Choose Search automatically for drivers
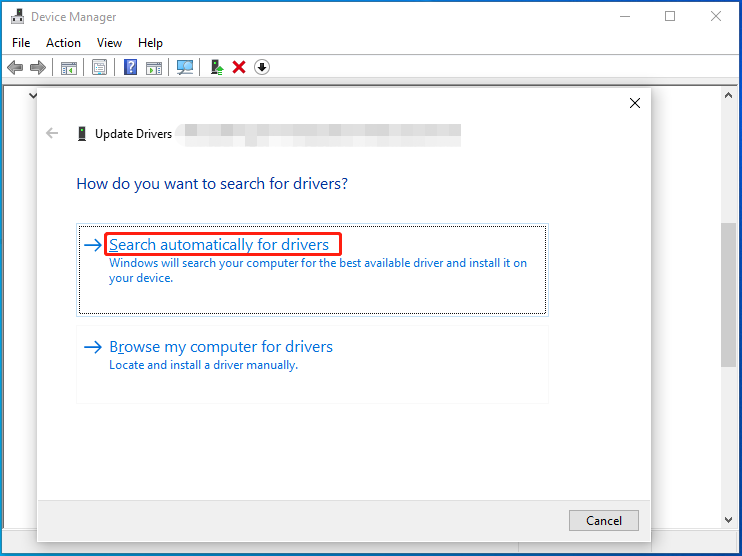The height and width of the screenshot is (556, 742). [312, 270]
